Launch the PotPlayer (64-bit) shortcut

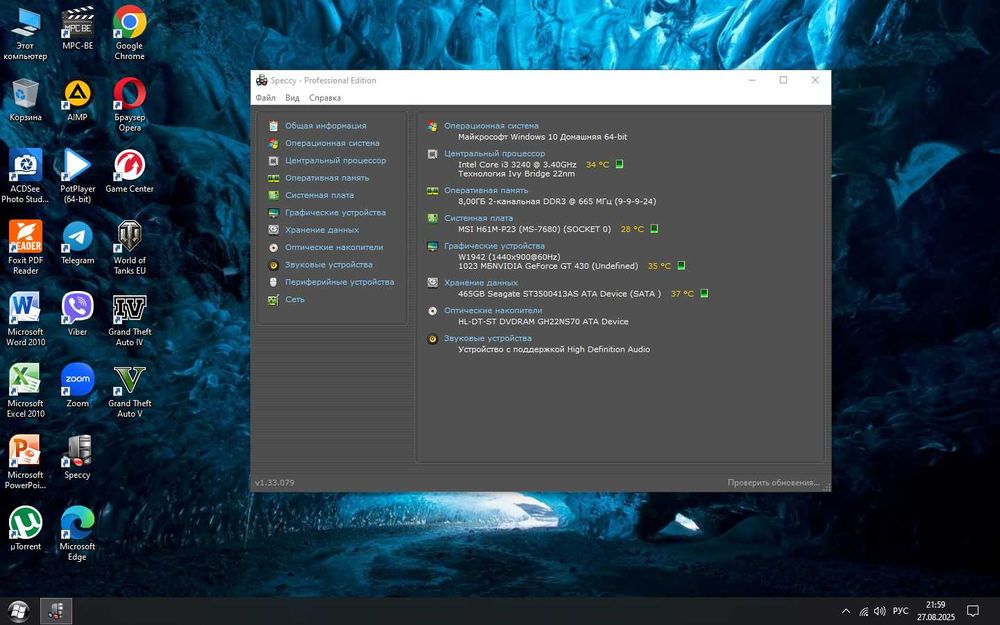(x=77, y=176)
